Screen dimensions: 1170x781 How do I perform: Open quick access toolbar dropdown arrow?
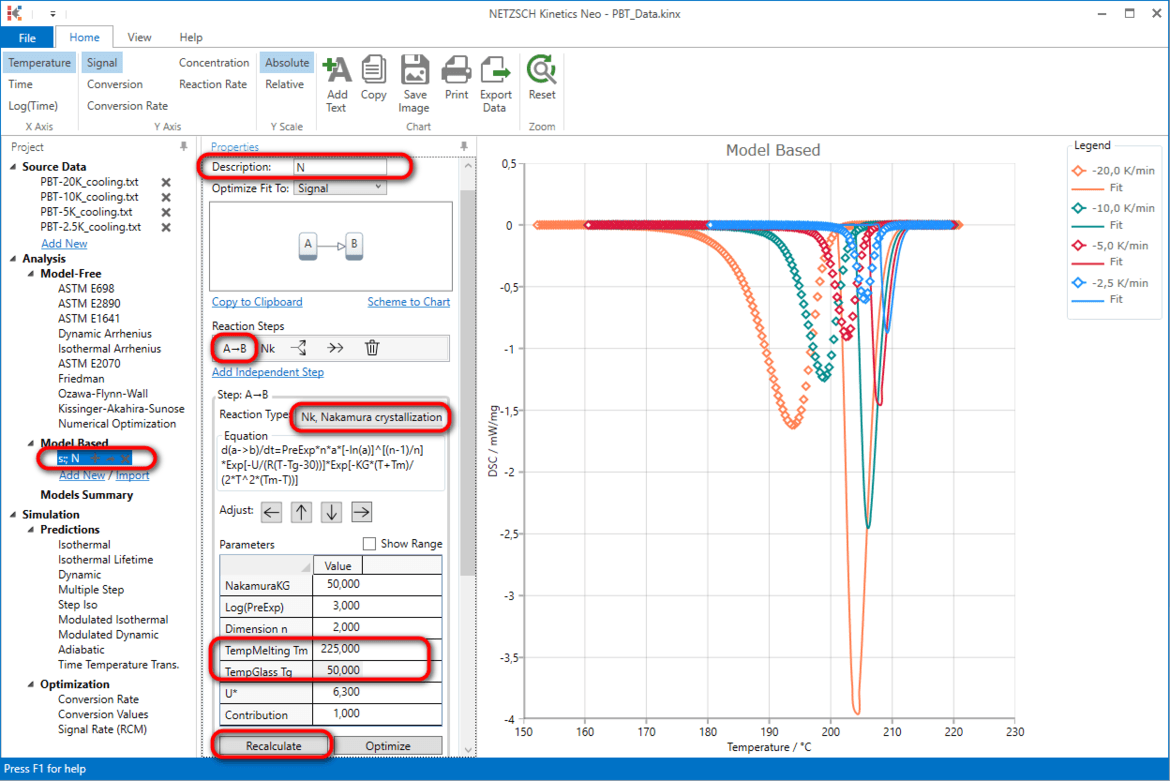tap(52, 13)
